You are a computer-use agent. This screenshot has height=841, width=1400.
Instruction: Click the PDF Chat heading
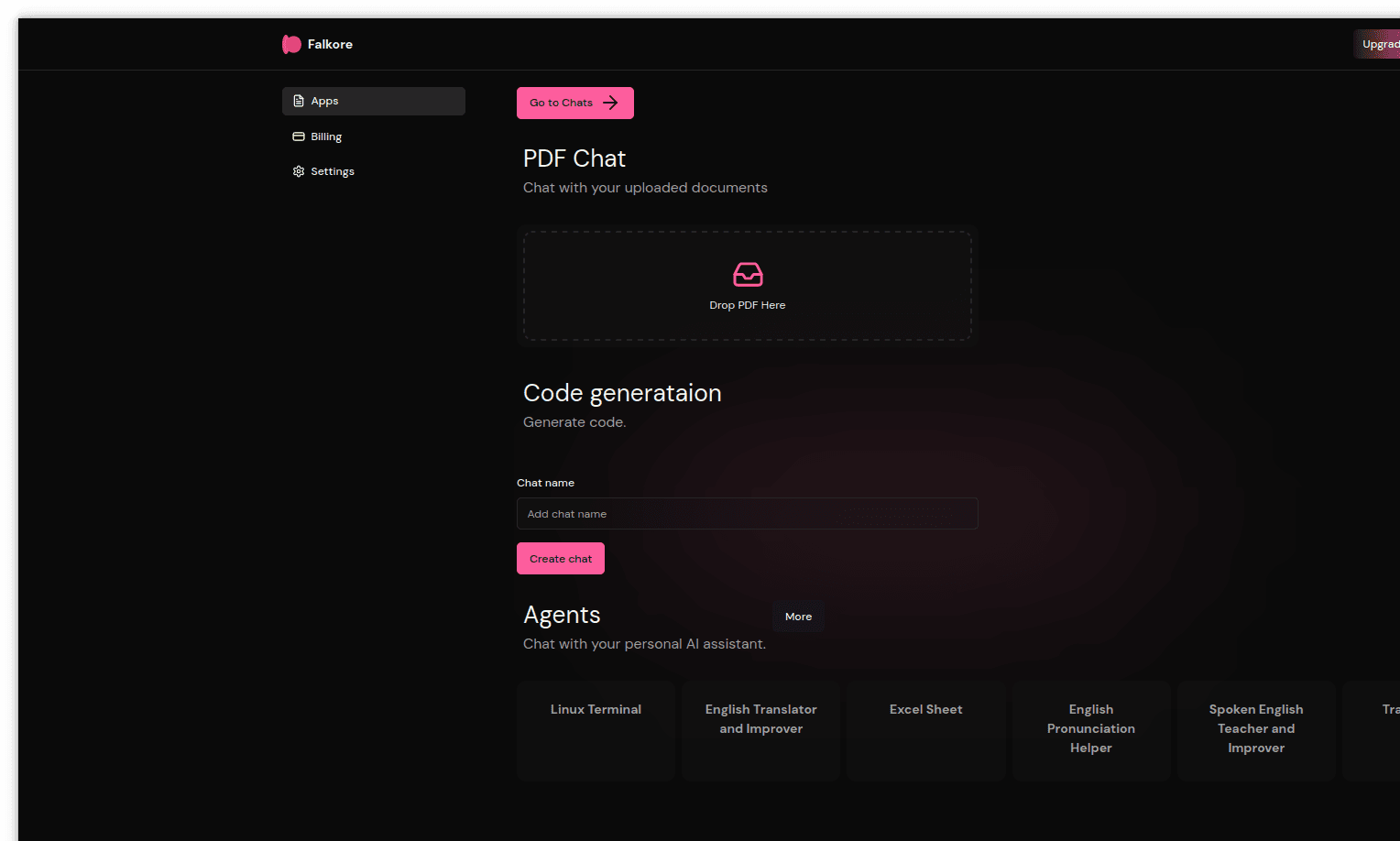(x=574, y=158)
